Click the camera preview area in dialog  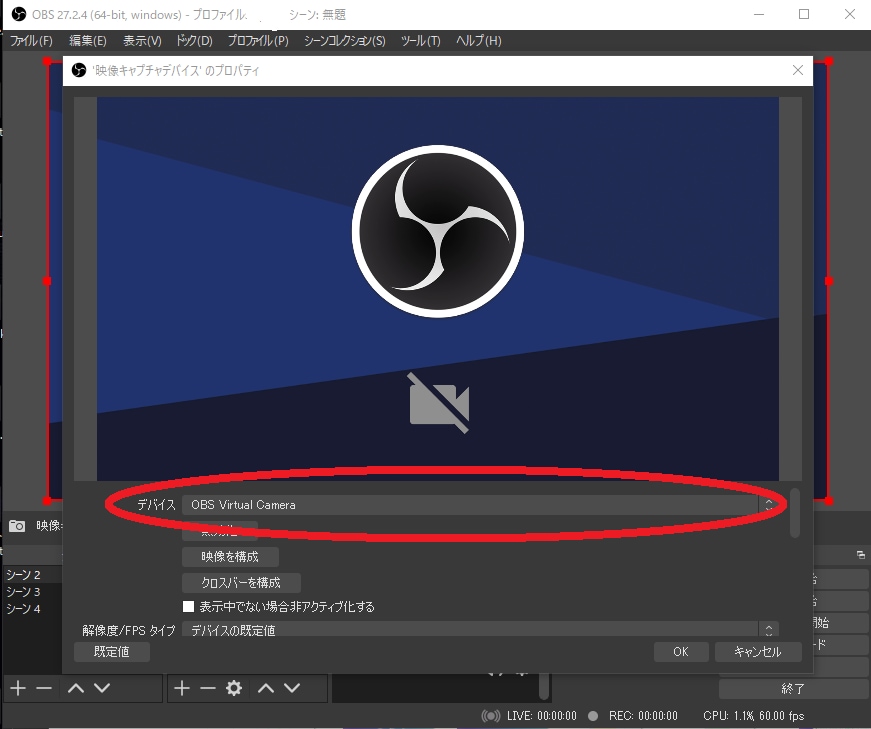click(438, 288)
